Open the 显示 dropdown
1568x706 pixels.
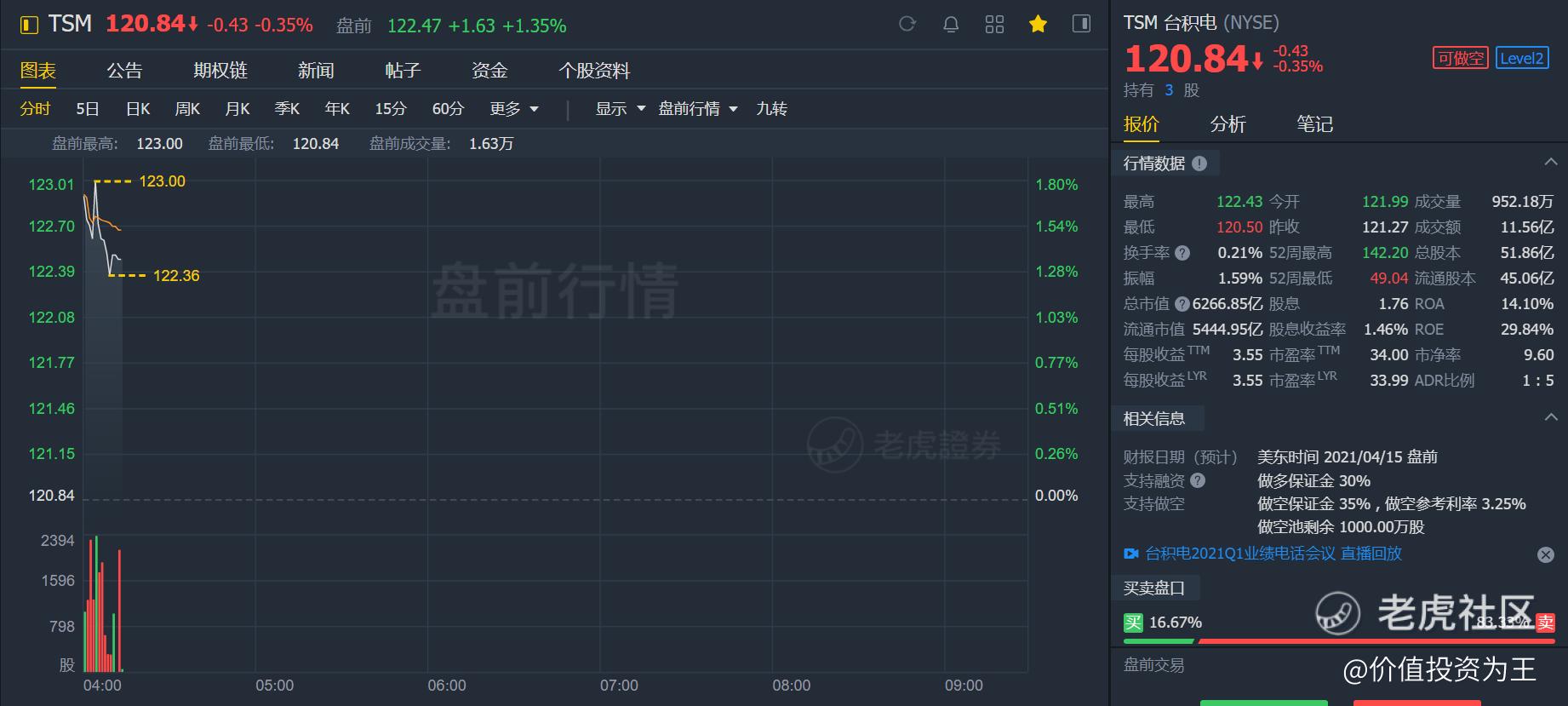[621, 109]
